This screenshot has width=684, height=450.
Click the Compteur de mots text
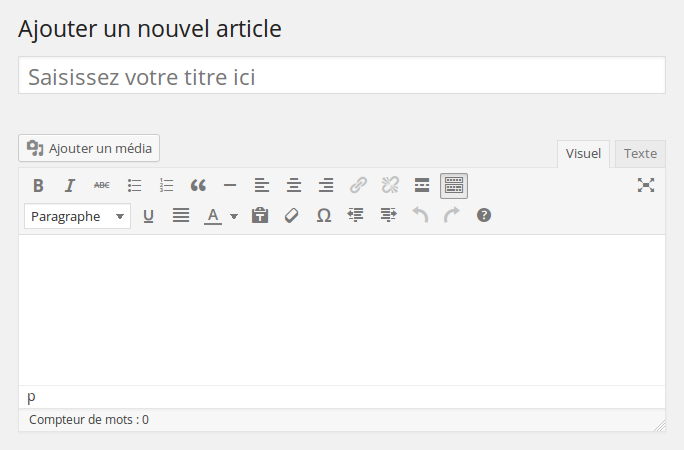click(x=89, y=420)
